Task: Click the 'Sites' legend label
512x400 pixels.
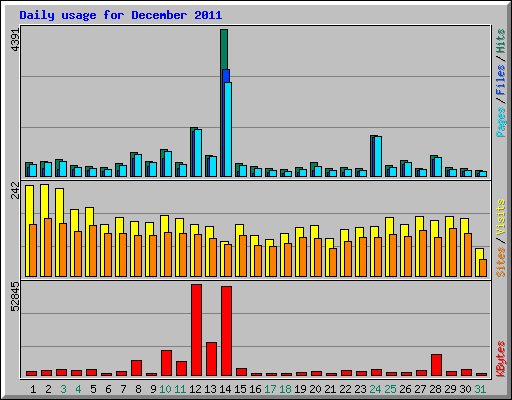Action: click(501, 262)
